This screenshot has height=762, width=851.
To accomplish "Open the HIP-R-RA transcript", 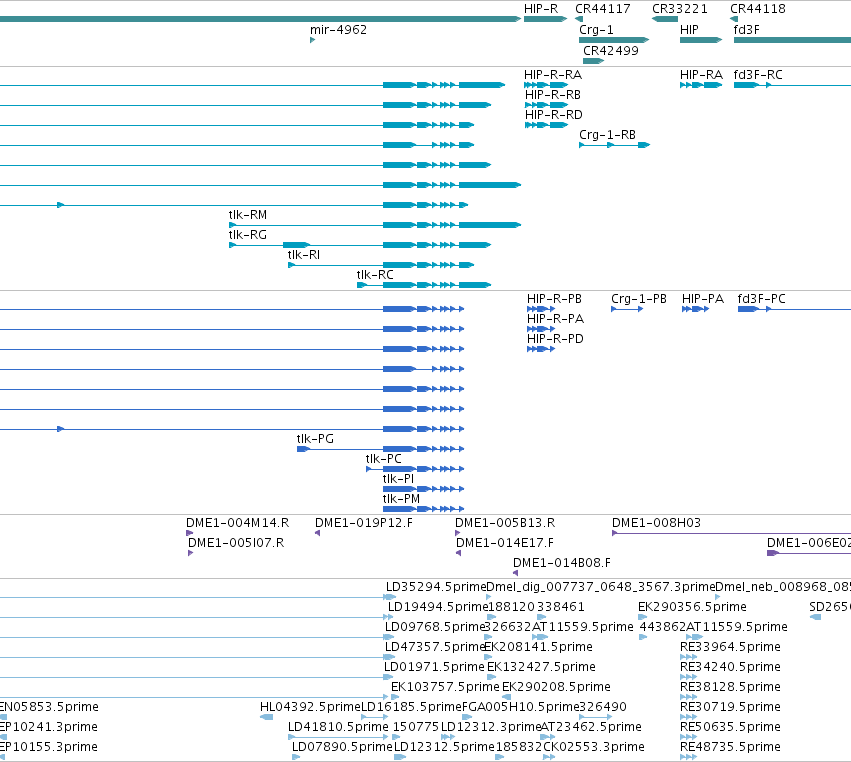I will pos(545,85).
